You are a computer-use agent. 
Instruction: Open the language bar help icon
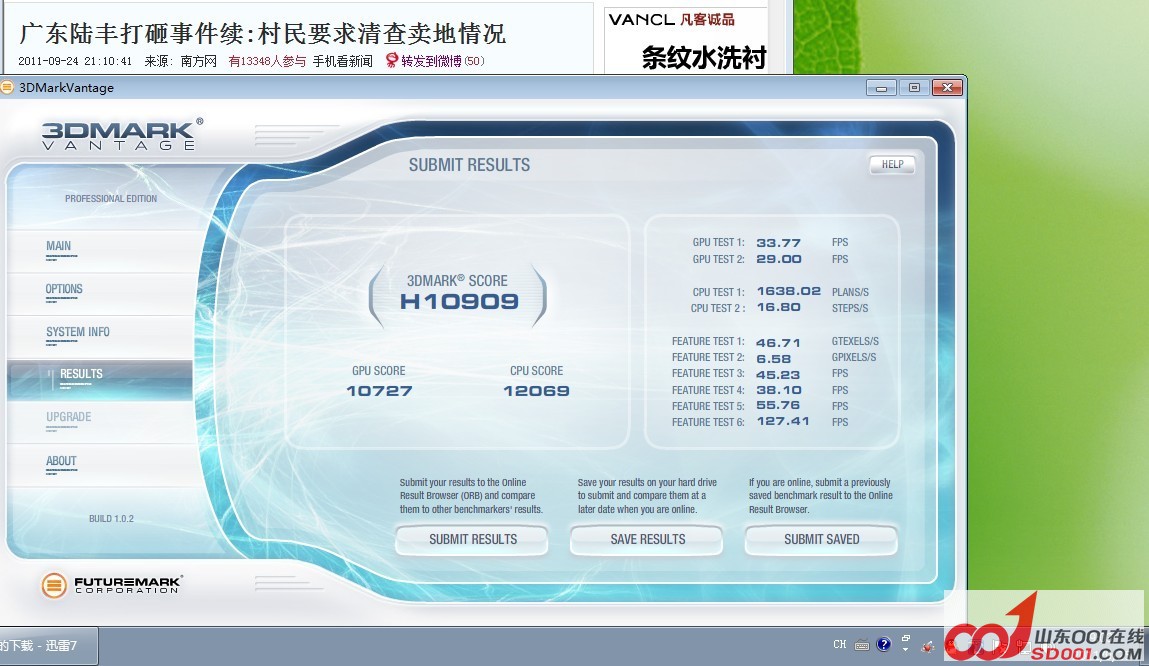pos(884,645)
